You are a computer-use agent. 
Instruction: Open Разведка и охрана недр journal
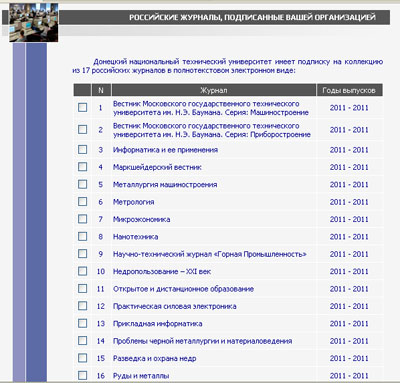click(x=154, y=358)
